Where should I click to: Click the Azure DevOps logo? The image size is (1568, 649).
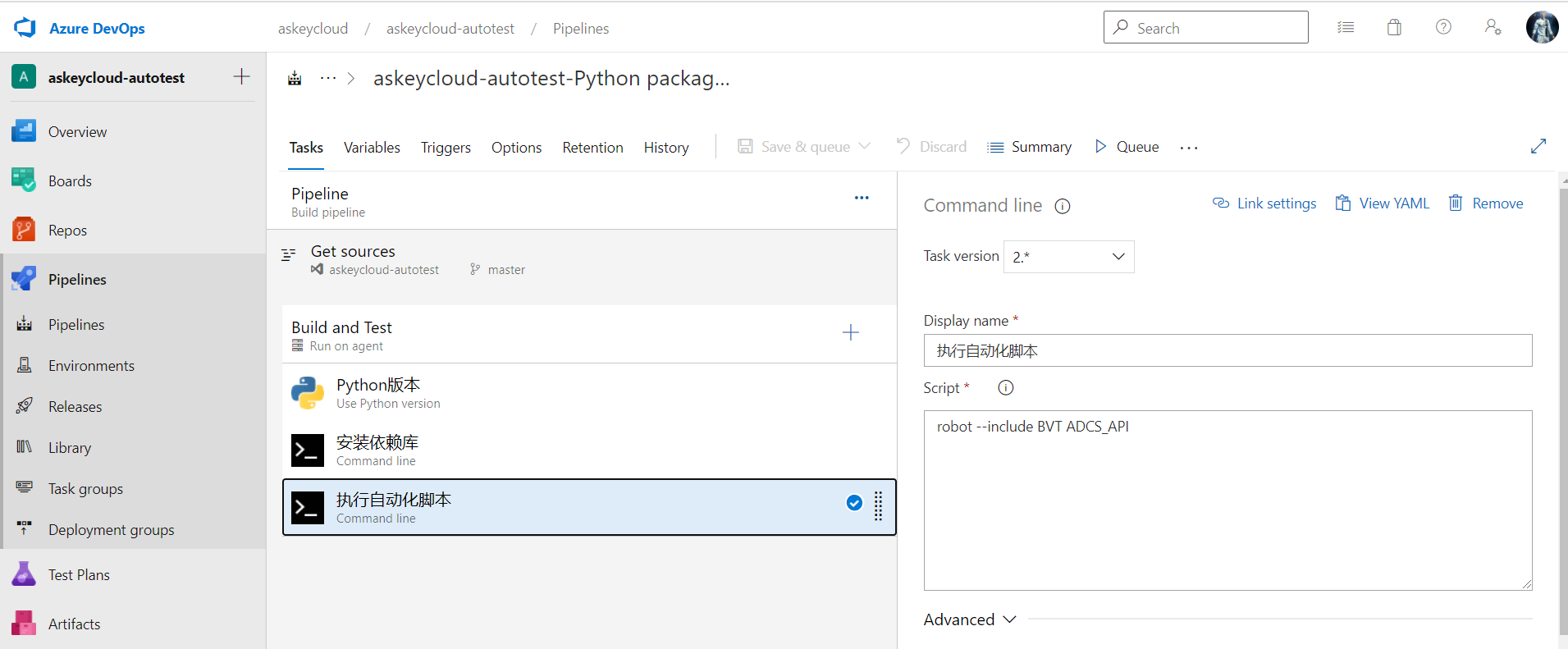tap(25, 28)
